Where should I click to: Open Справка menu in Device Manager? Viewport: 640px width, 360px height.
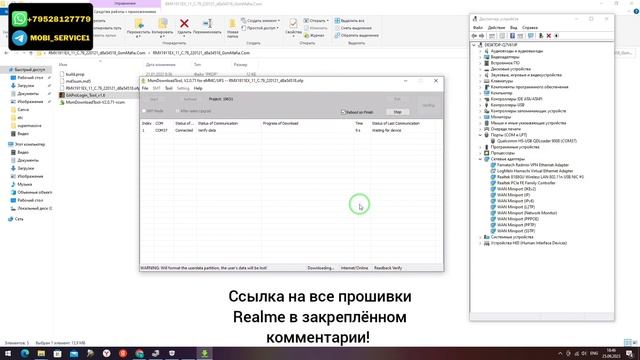530,28
